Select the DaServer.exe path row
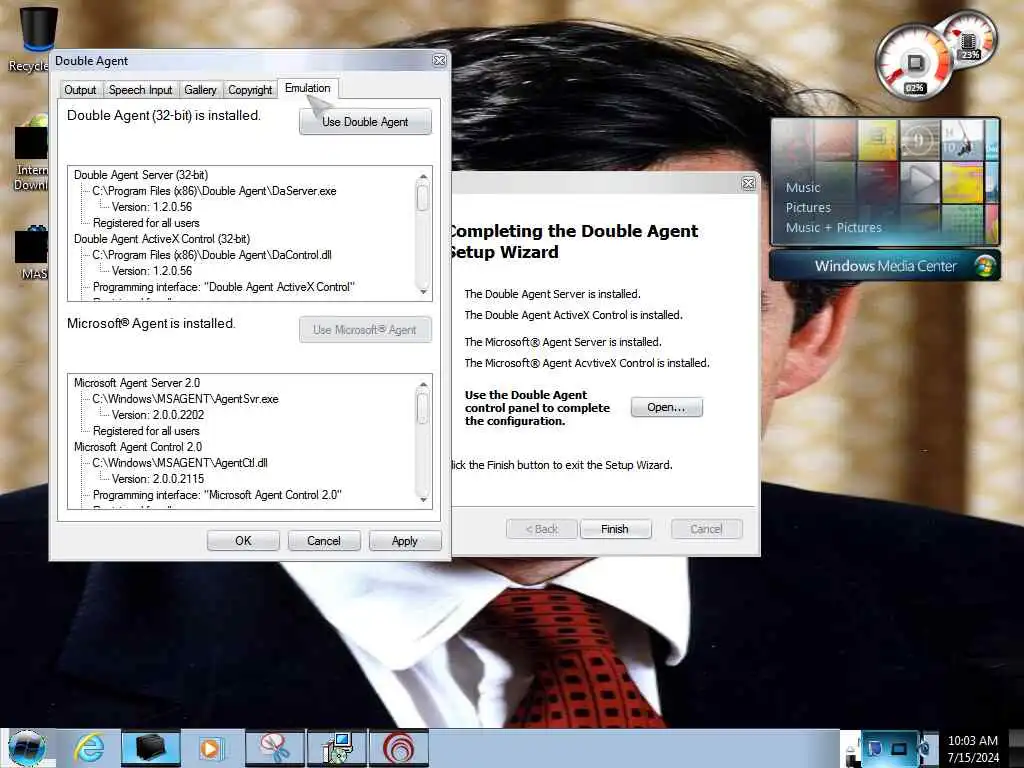This screenshot has height=768, width=1024. (214, 191)
